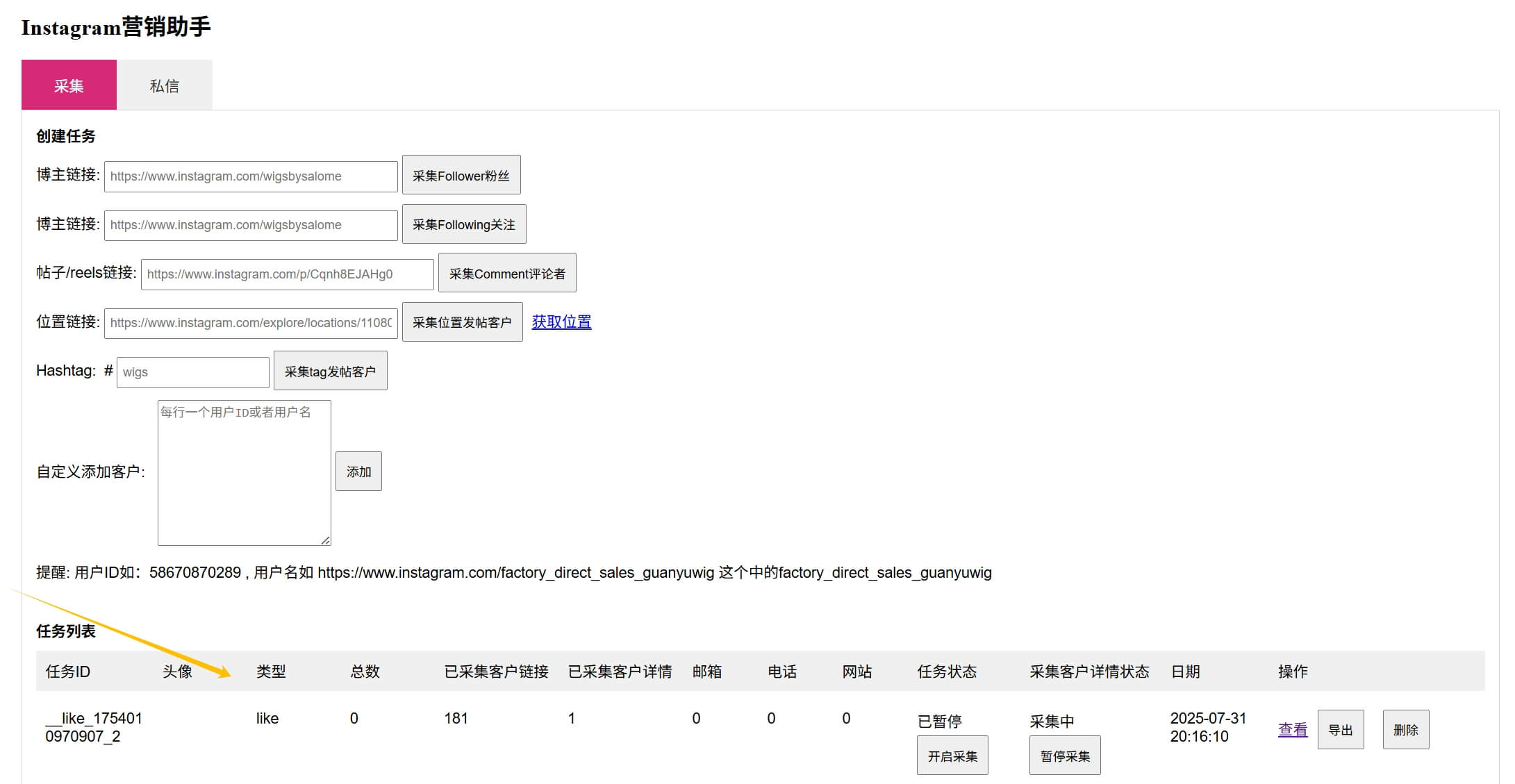The image size is (1515, 784).
Task: Click the 头像 column header
Action: point(177,672)
